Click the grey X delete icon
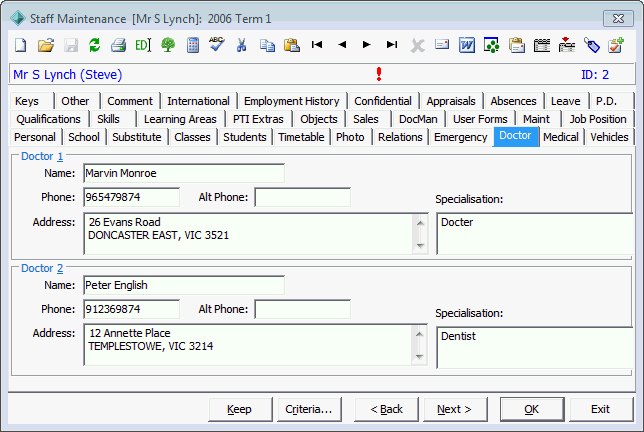The width and height of the screenshot is (644, 432). tap(417, 45)
